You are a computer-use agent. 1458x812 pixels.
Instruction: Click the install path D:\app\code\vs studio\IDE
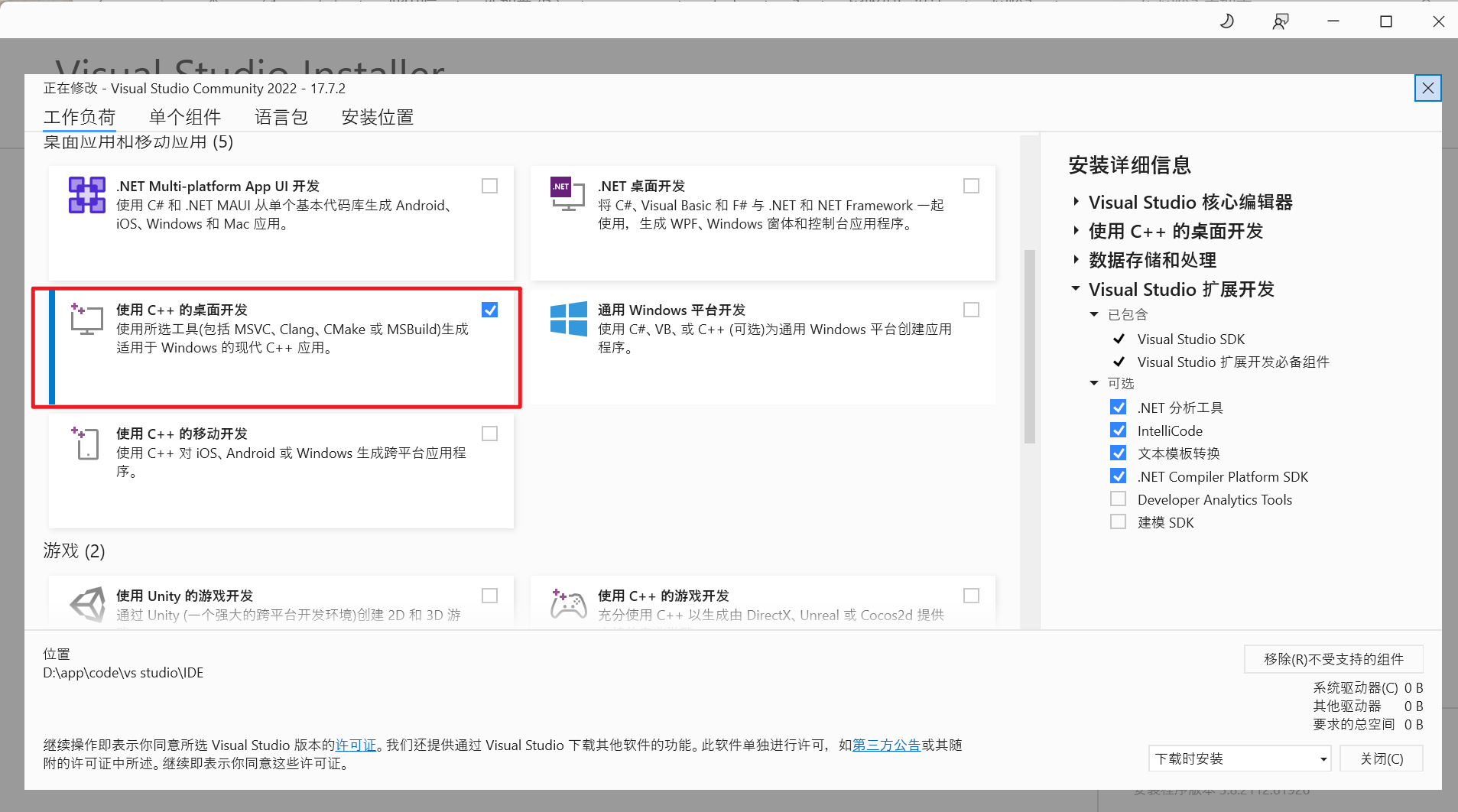123,673
